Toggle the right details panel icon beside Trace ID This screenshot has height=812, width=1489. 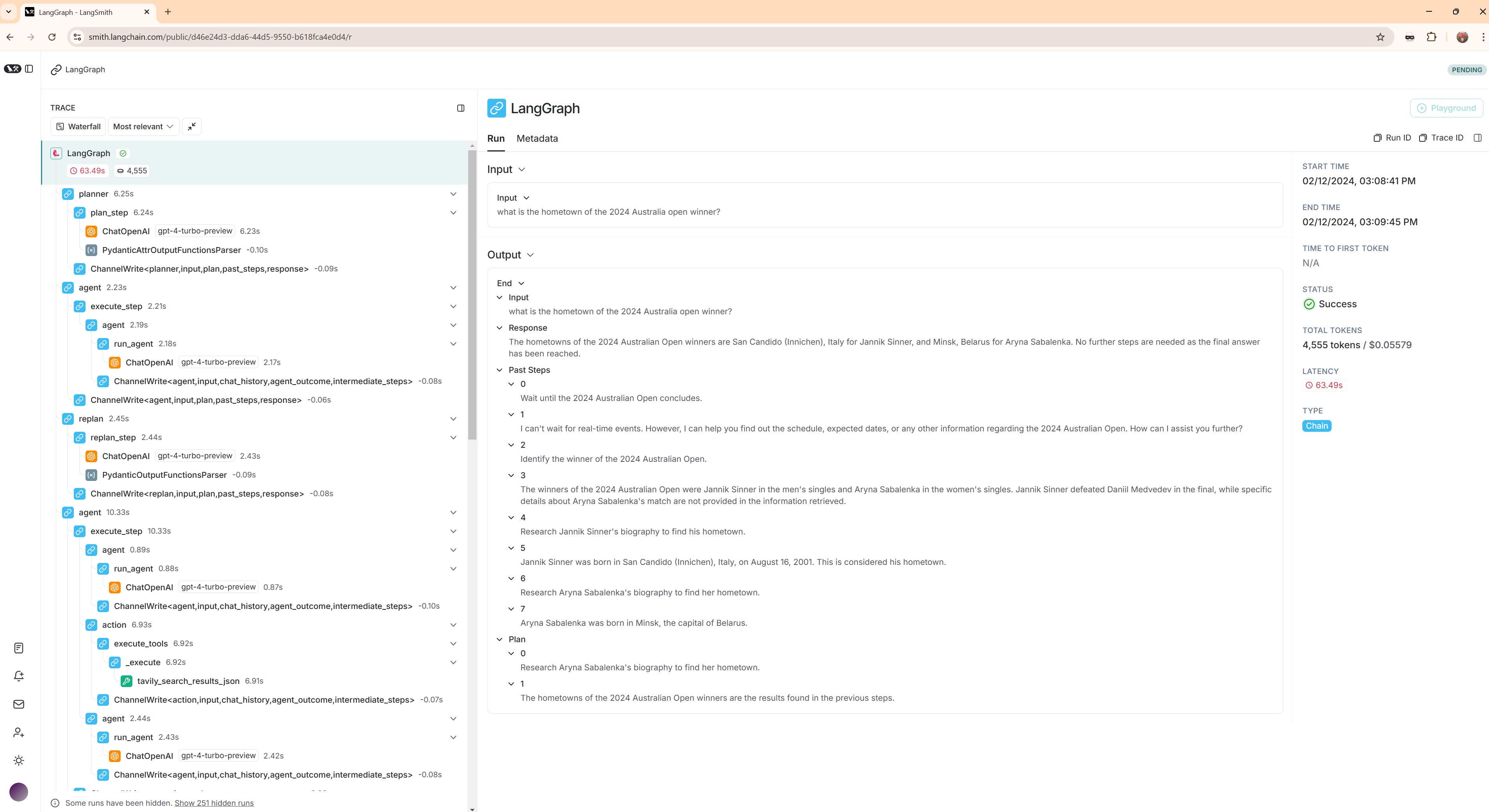coord(1477,137)
